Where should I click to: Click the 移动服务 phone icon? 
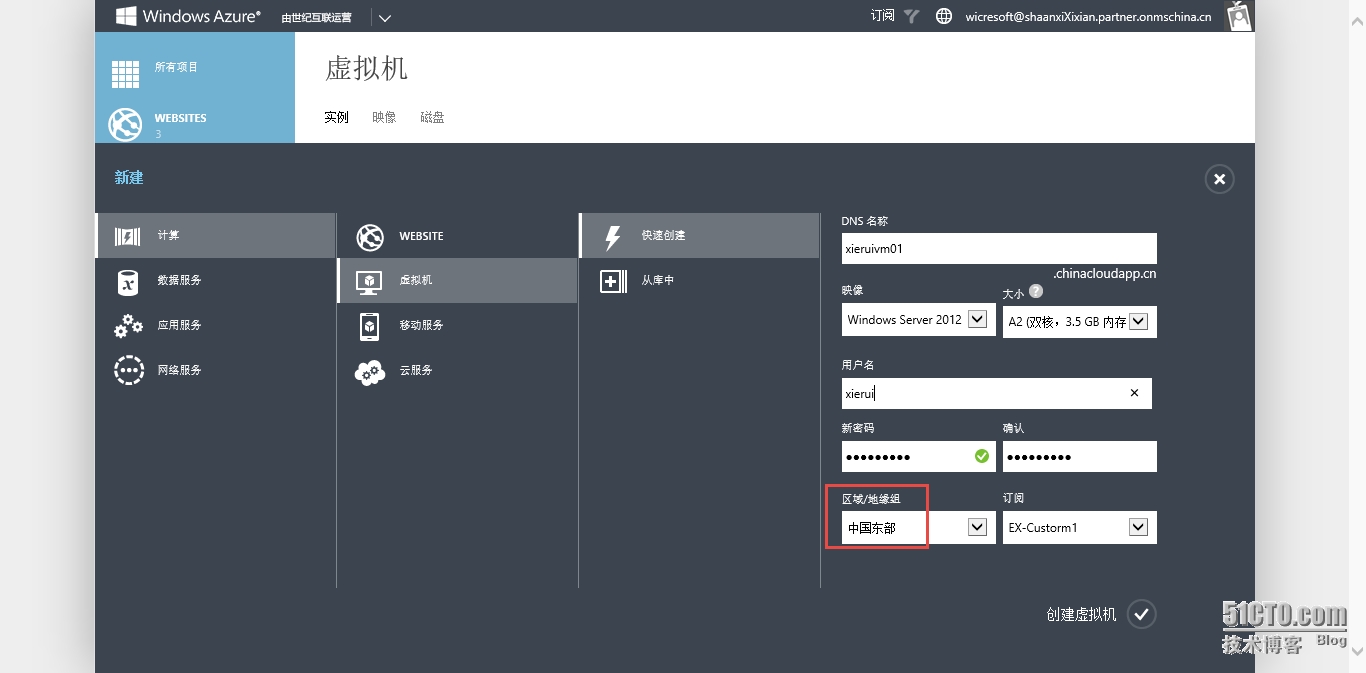369,326
